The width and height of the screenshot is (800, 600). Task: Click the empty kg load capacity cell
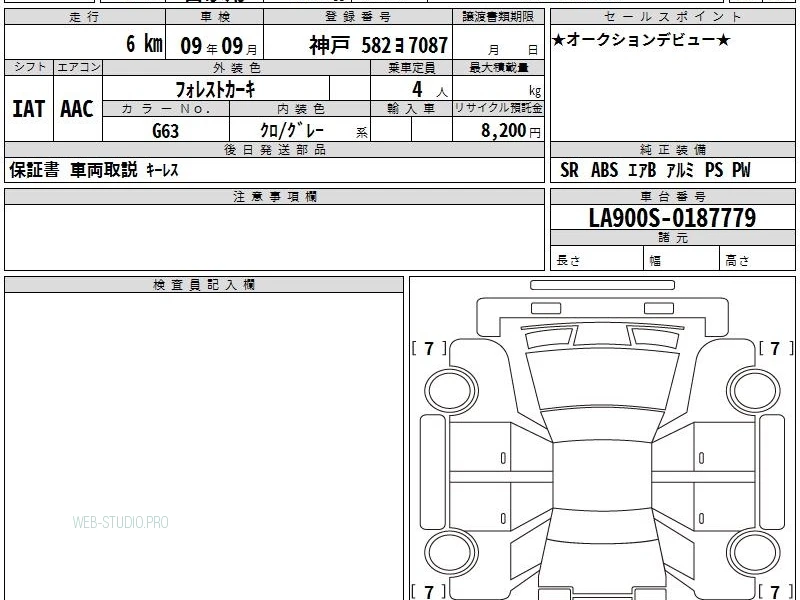[x=498, y=88]
